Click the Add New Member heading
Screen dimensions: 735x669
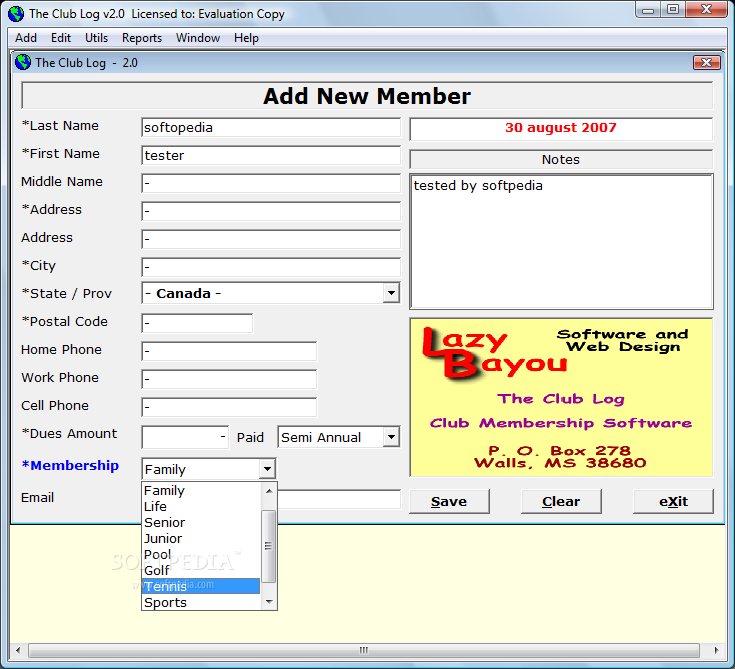coord(367,96)
